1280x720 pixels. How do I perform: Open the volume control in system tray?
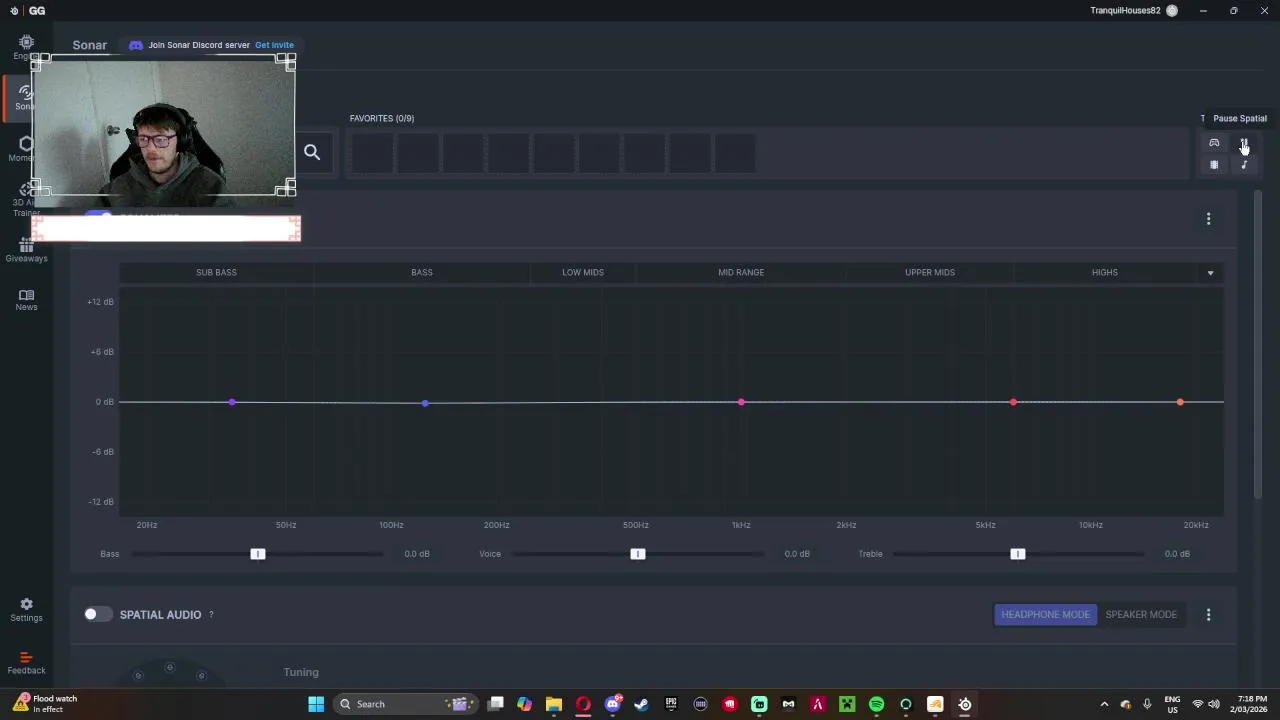coord(1214,704)
